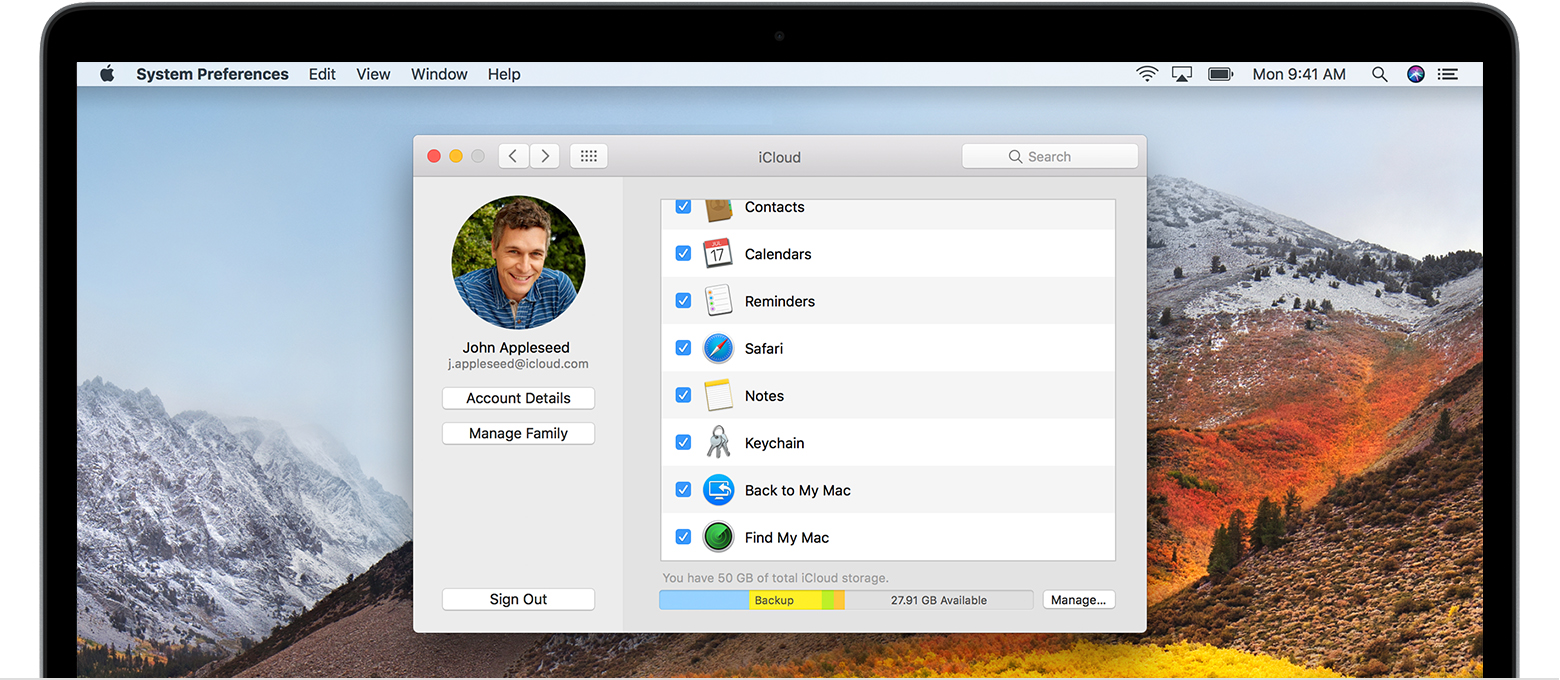This screenshot has height=680, width=1560.
Task: Click the Calendars label
Action: (x=778, y=254)
